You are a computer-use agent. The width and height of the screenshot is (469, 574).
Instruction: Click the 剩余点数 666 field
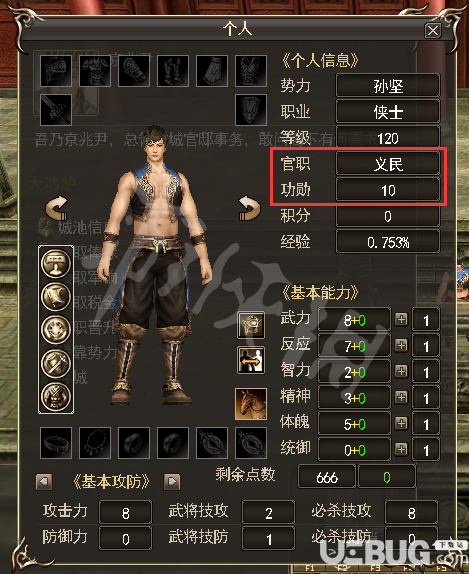pyautogui.click(x=327, y=477)
